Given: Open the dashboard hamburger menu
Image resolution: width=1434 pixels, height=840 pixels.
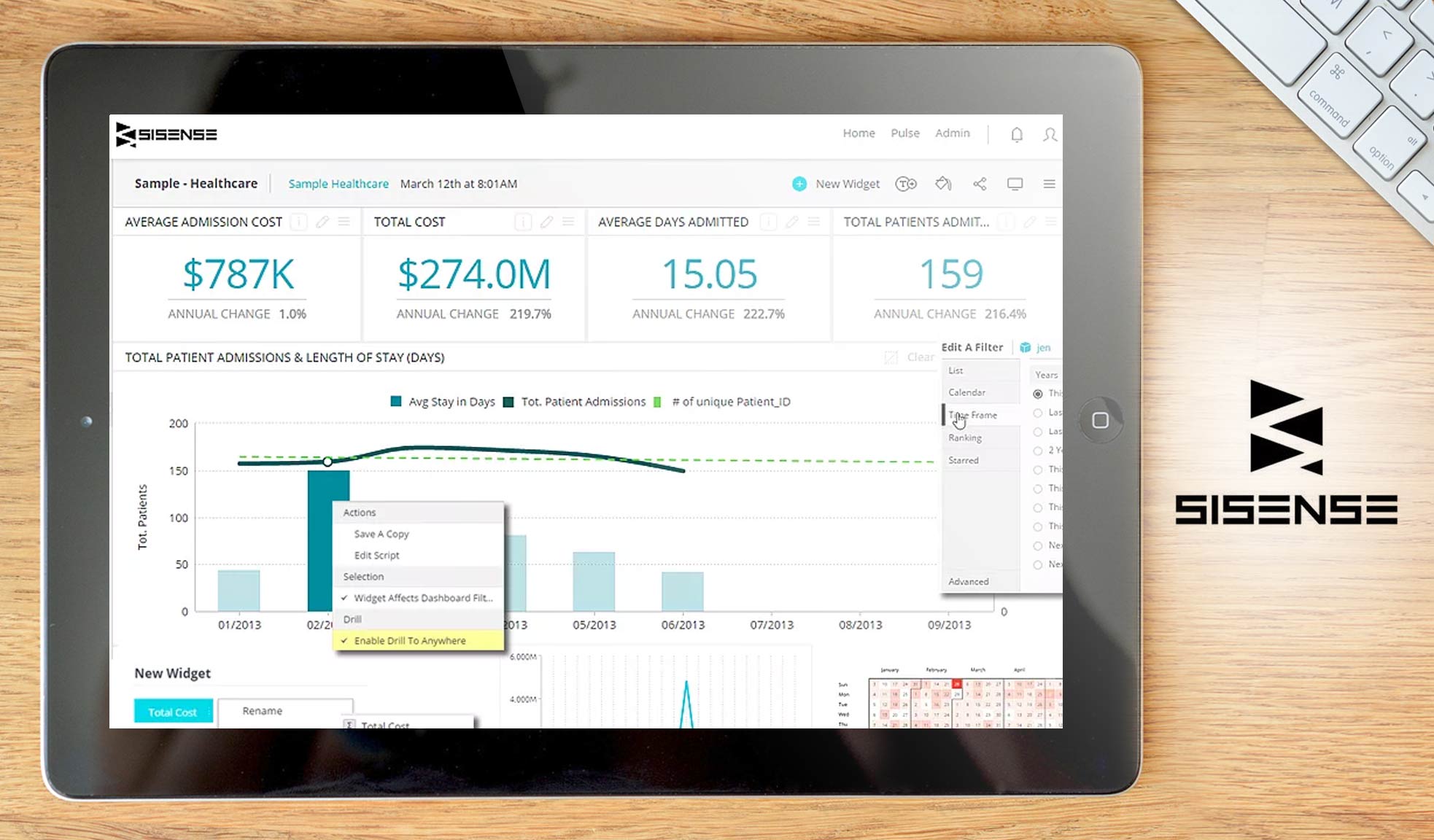Looking at the screenshot, I should [1049, 184].
